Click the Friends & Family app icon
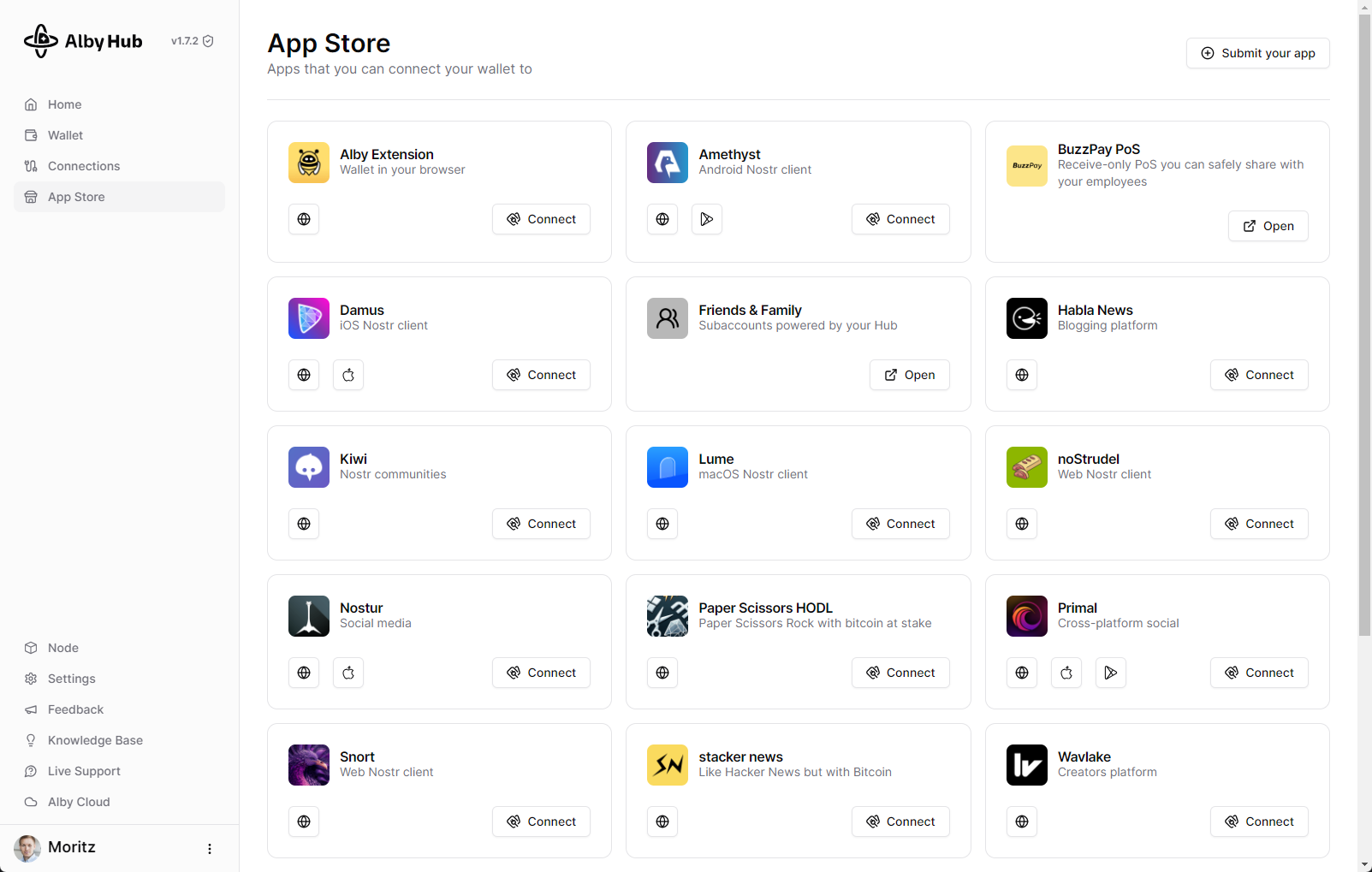 coord(668,318)
